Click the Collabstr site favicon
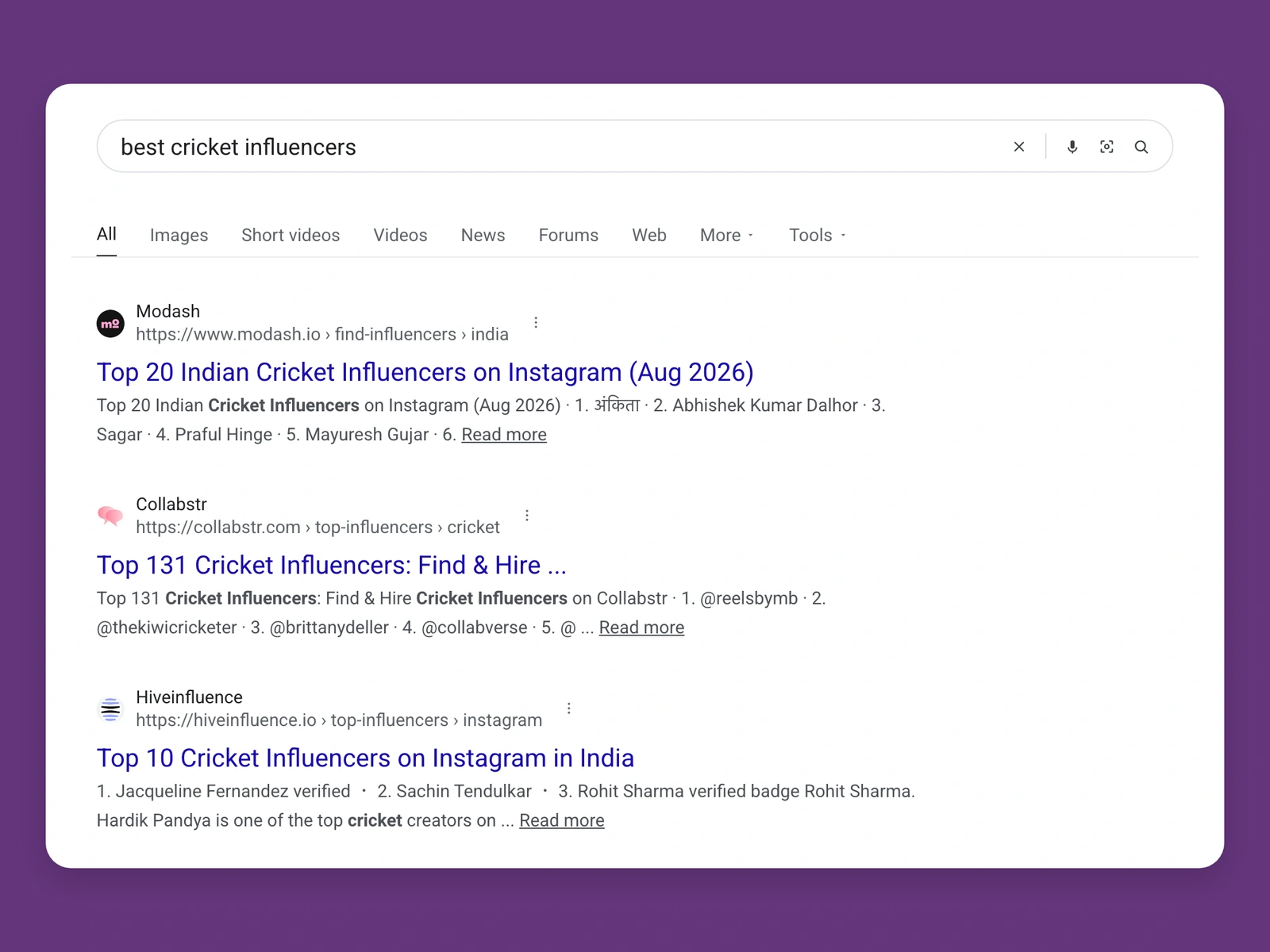This screenshot has height=952, width=1270. coord(110,516)
